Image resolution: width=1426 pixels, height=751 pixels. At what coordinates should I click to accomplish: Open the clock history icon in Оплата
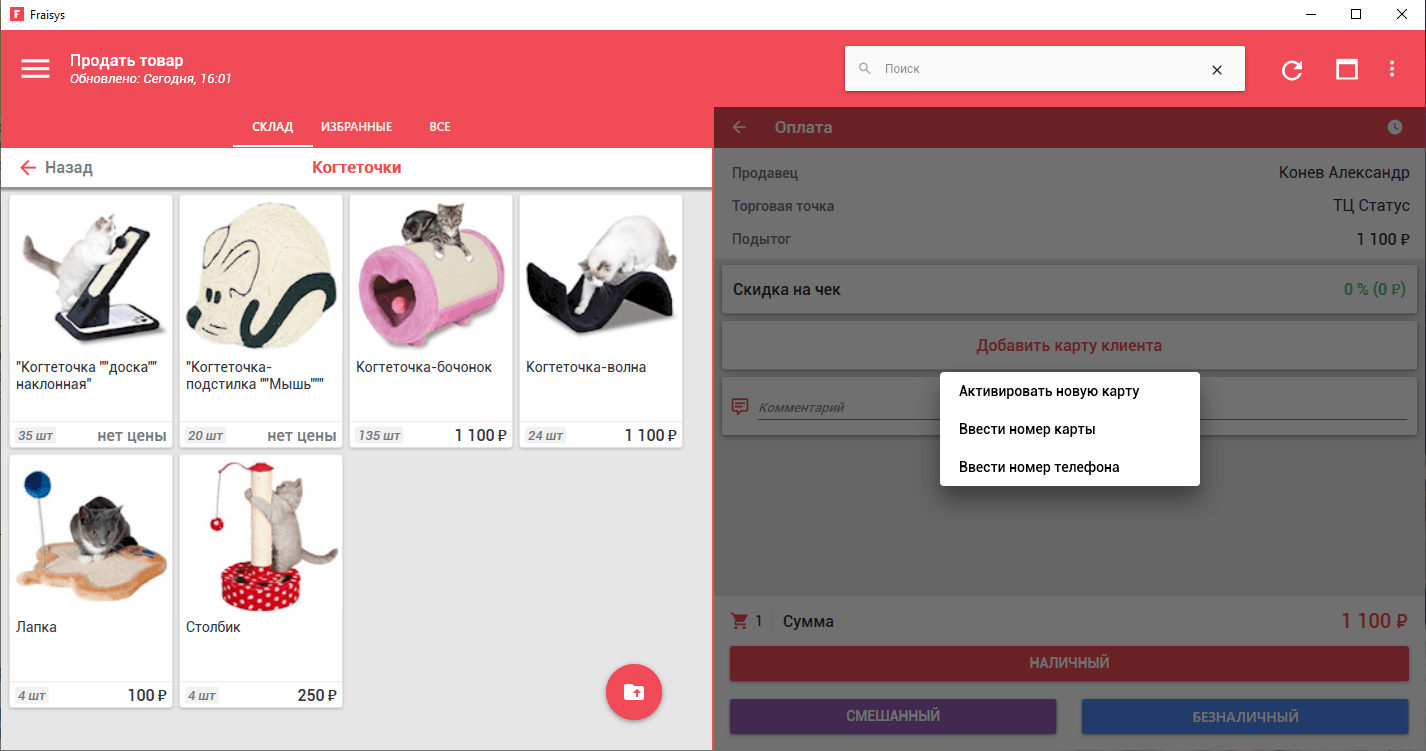click(x=1395, y=127)
